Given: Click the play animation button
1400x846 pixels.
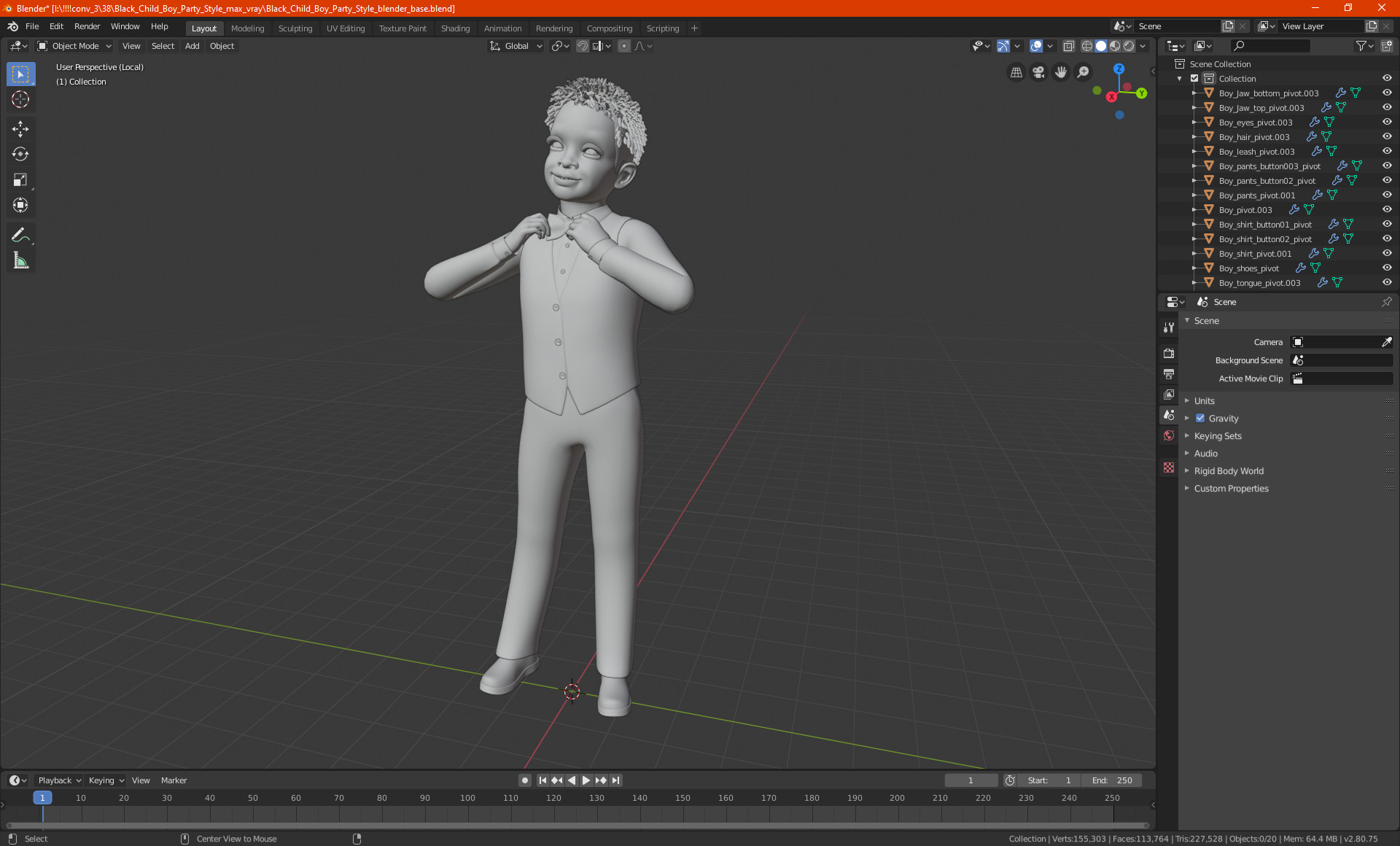Looking at the screenshot, I should click(586, 780).
